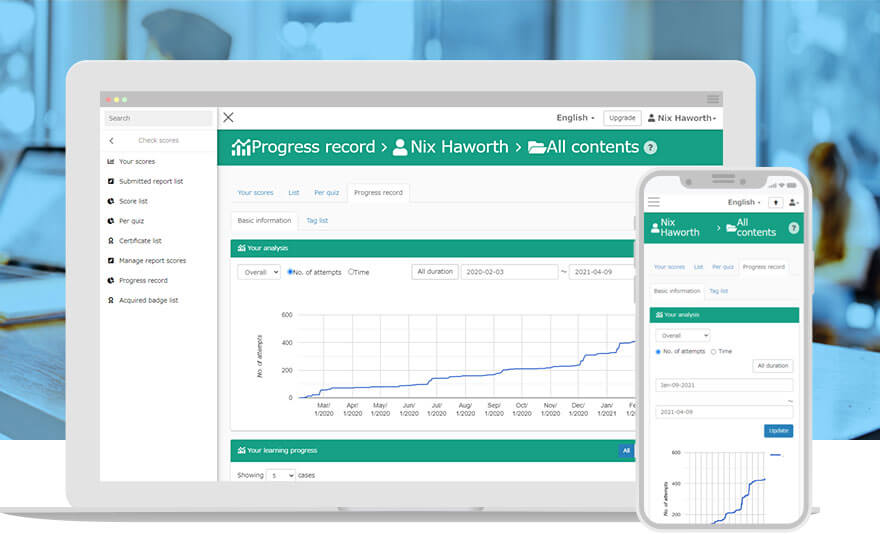Click the Certificate list ribbon icon
The height and width of the screenshot is (534, 880).
(111, 241)
